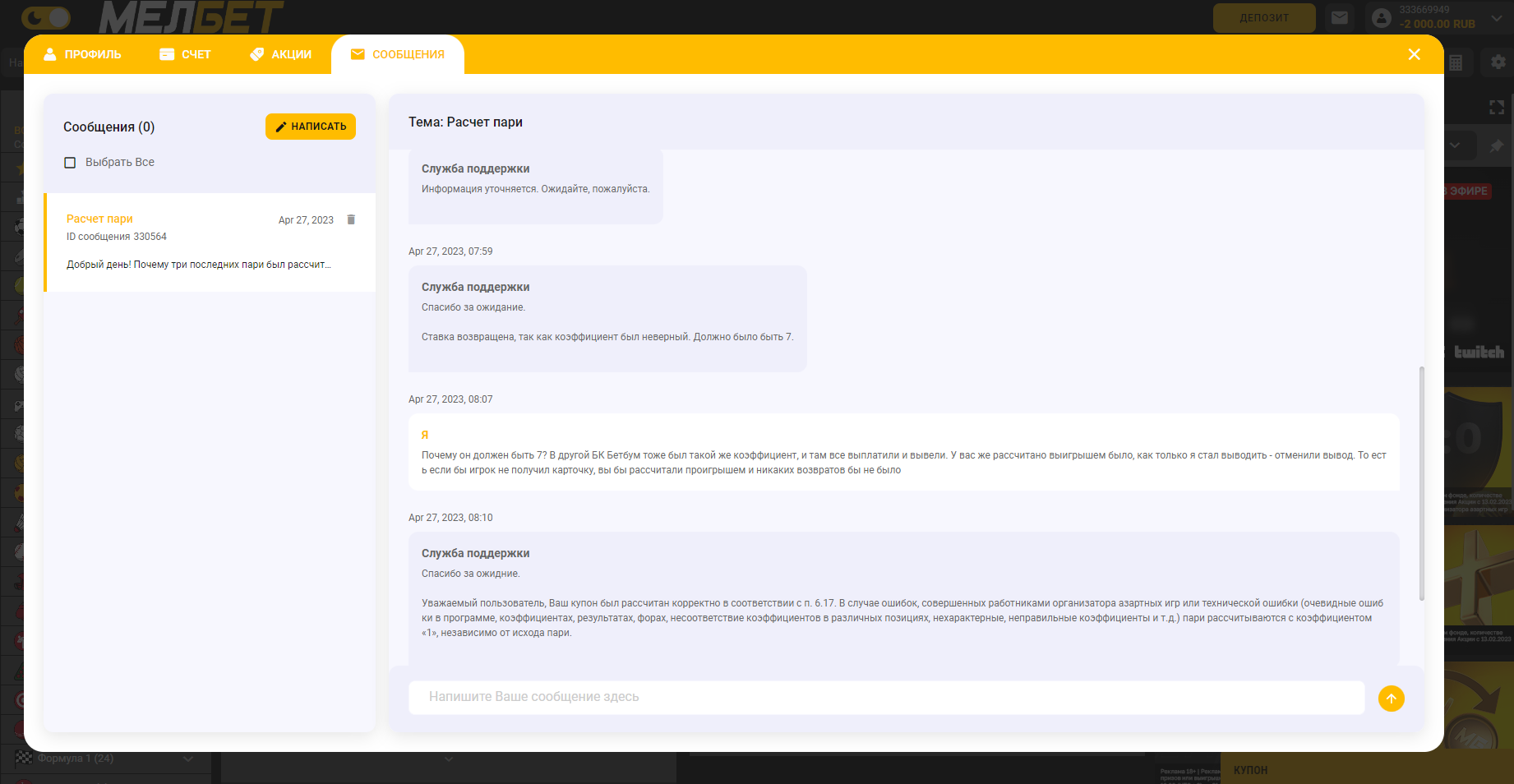Send message with the arrow-up button
Viewport: 1514px width, 784px height.
(1391, 698)
